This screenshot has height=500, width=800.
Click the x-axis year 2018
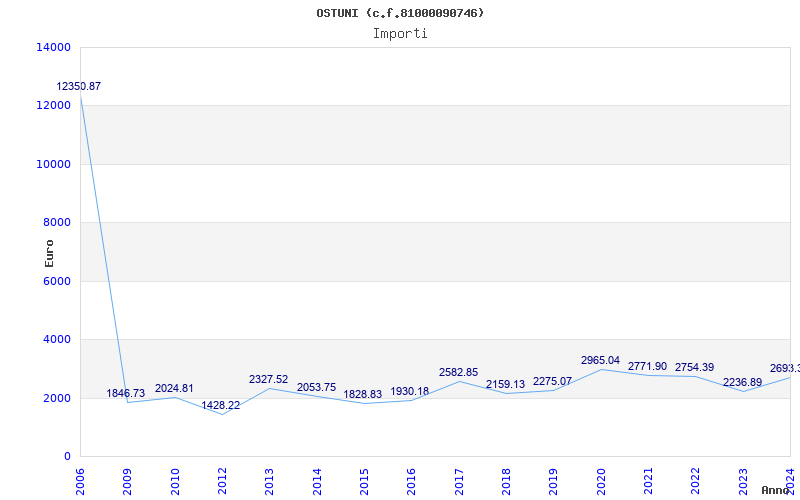[506, 482]
